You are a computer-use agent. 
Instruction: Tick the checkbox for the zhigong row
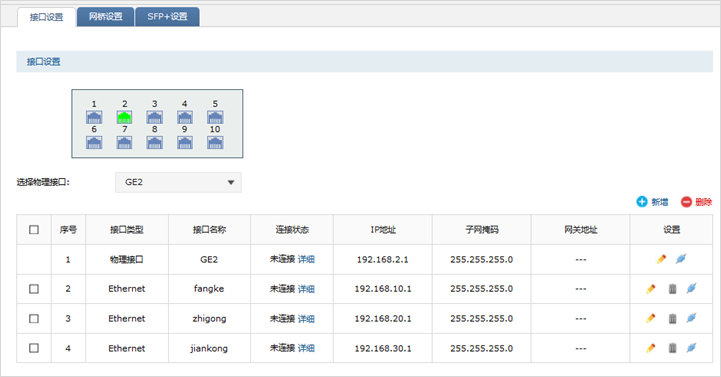[x=34, y=318]
